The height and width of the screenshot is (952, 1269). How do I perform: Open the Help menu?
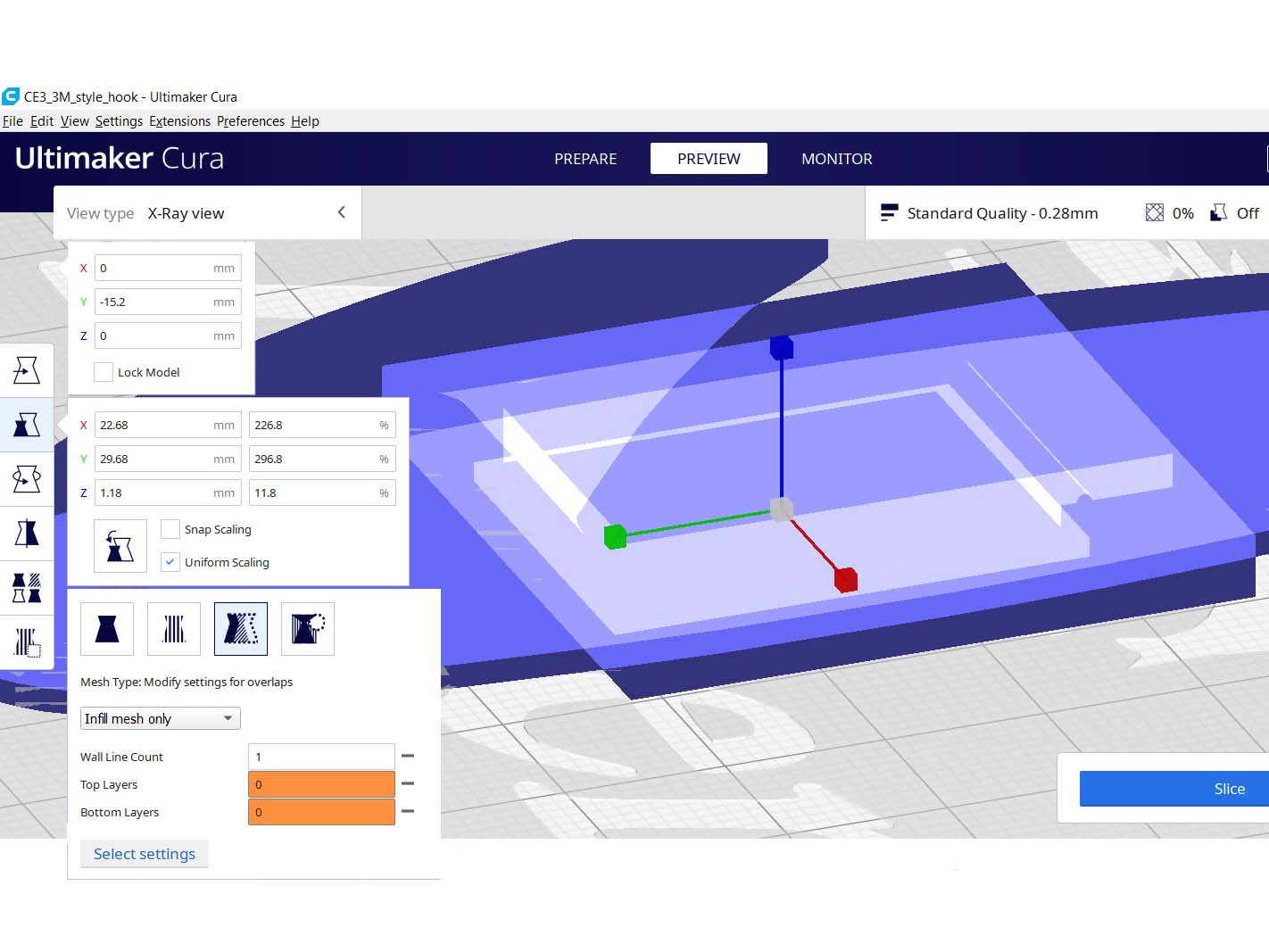tap(305, 121)
